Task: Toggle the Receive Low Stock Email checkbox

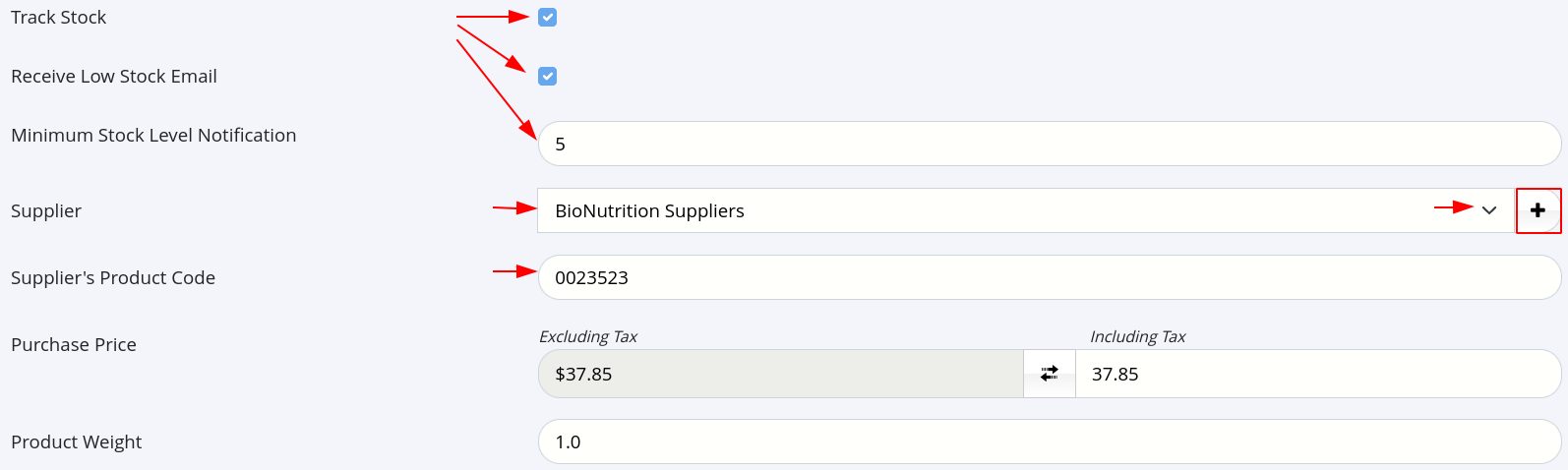Action: (548, 76)
